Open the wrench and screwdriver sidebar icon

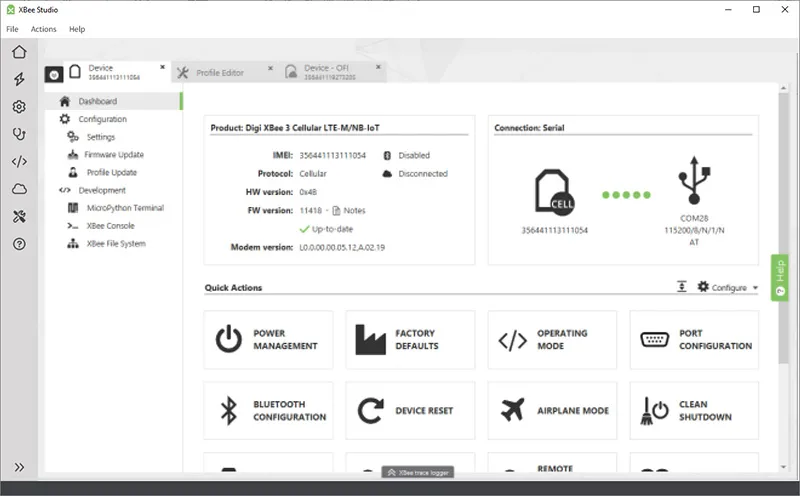(19, 217)
